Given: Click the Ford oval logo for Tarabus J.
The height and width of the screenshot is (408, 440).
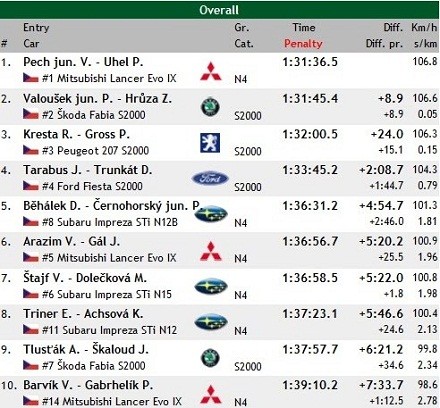Looking at the screenshot, I should pos(210,179).
